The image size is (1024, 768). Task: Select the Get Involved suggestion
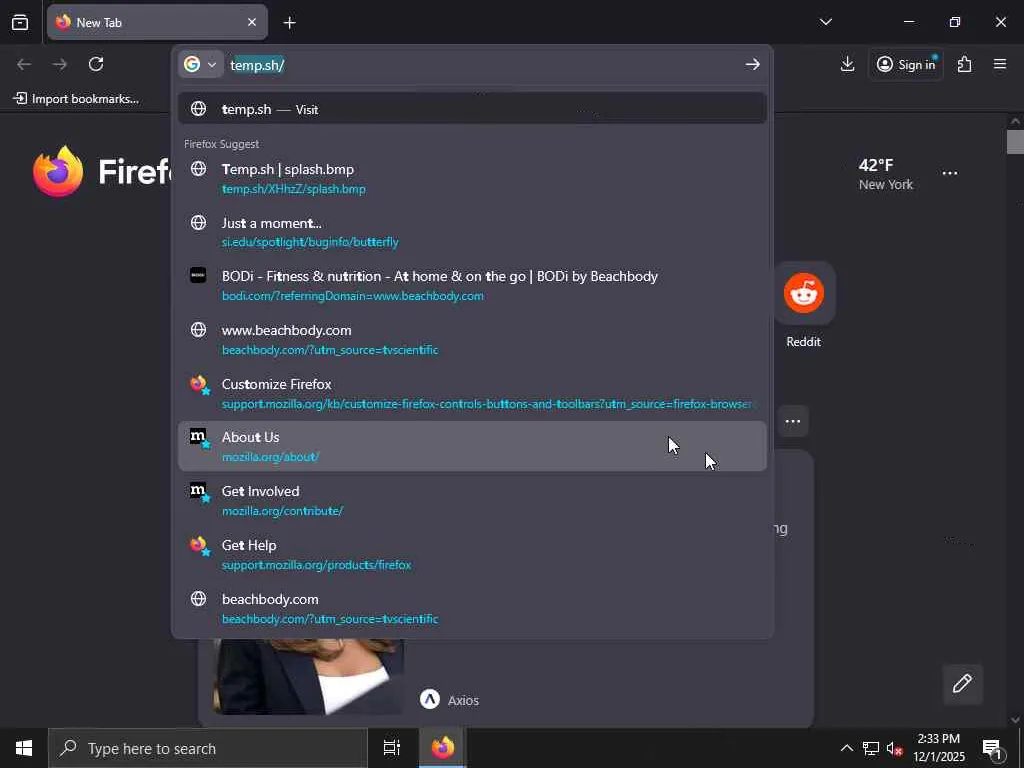point(472,500)
